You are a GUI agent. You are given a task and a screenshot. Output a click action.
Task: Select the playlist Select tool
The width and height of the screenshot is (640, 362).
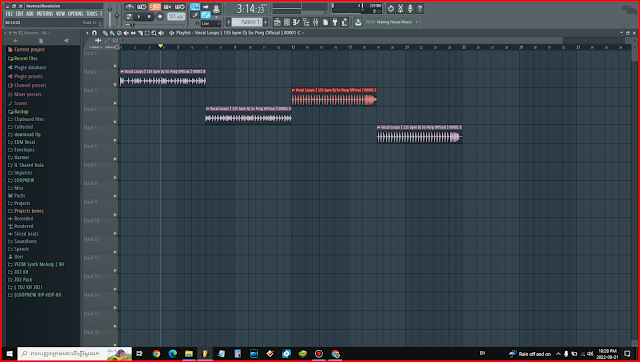147,33
